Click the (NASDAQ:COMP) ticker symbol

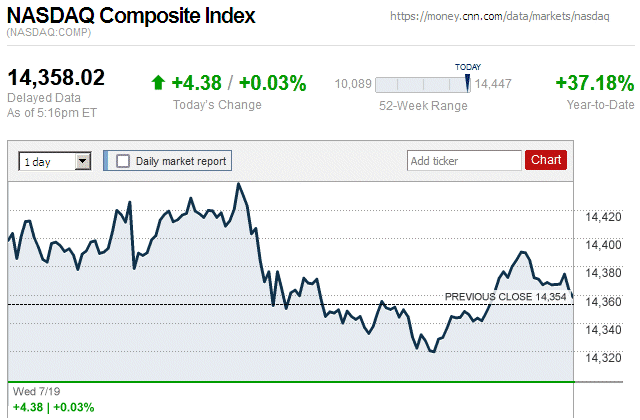tap(50, 34)
